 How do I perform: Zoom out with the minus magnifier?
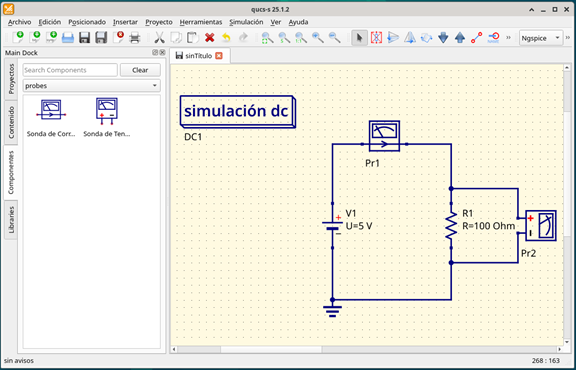334,37
